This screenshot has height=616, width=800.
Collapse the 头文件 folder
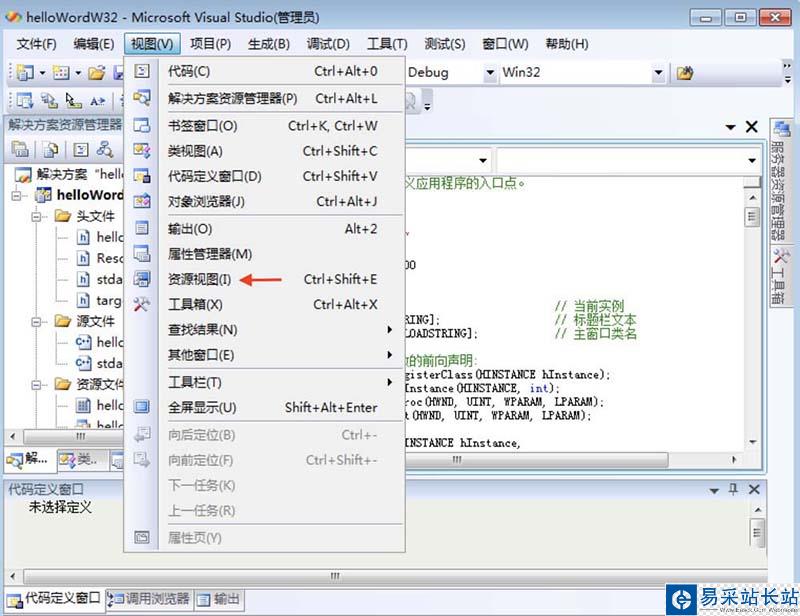[37, 217]
